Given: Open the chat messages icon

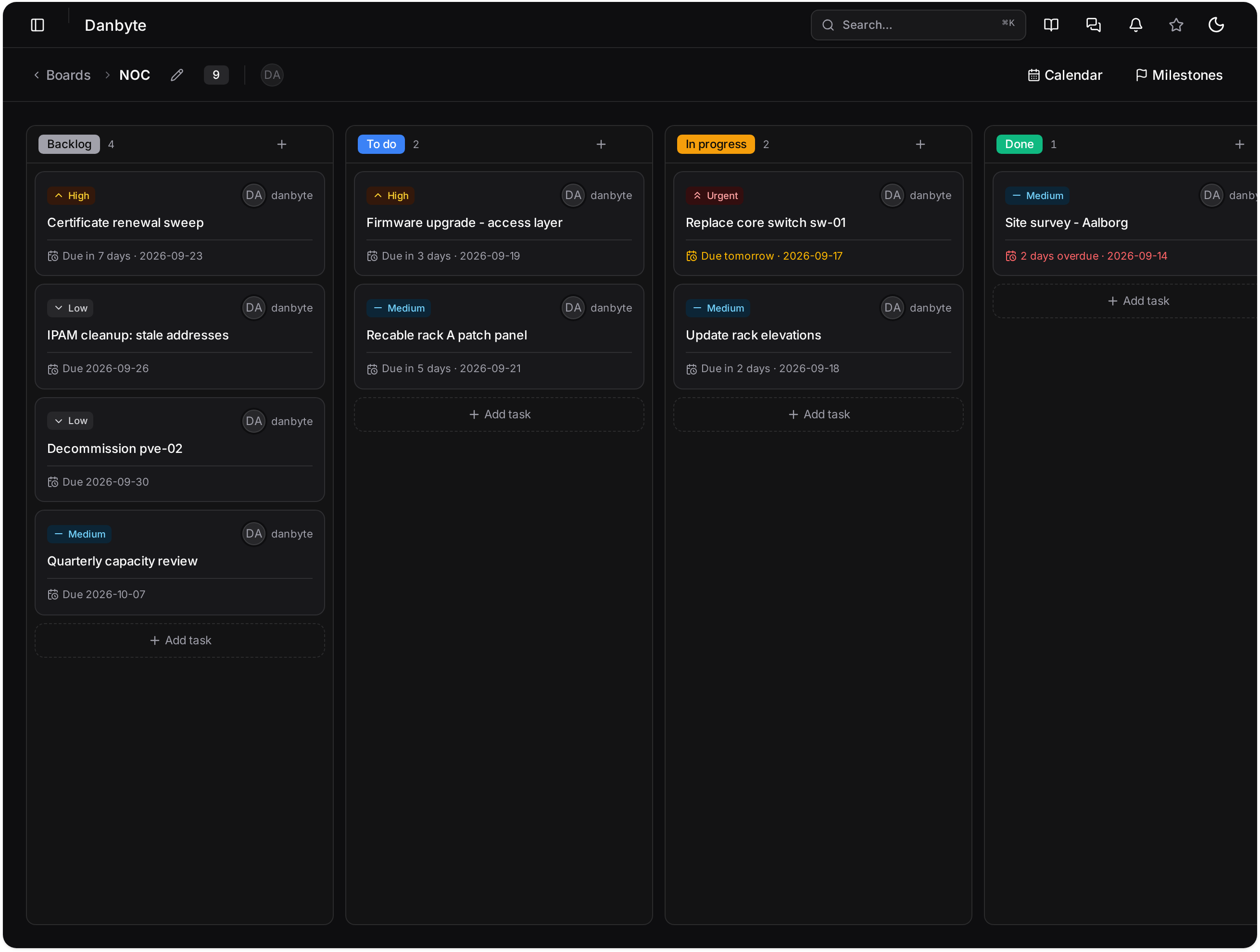Looking at the screenshot, I should [x=1093, y=25].
